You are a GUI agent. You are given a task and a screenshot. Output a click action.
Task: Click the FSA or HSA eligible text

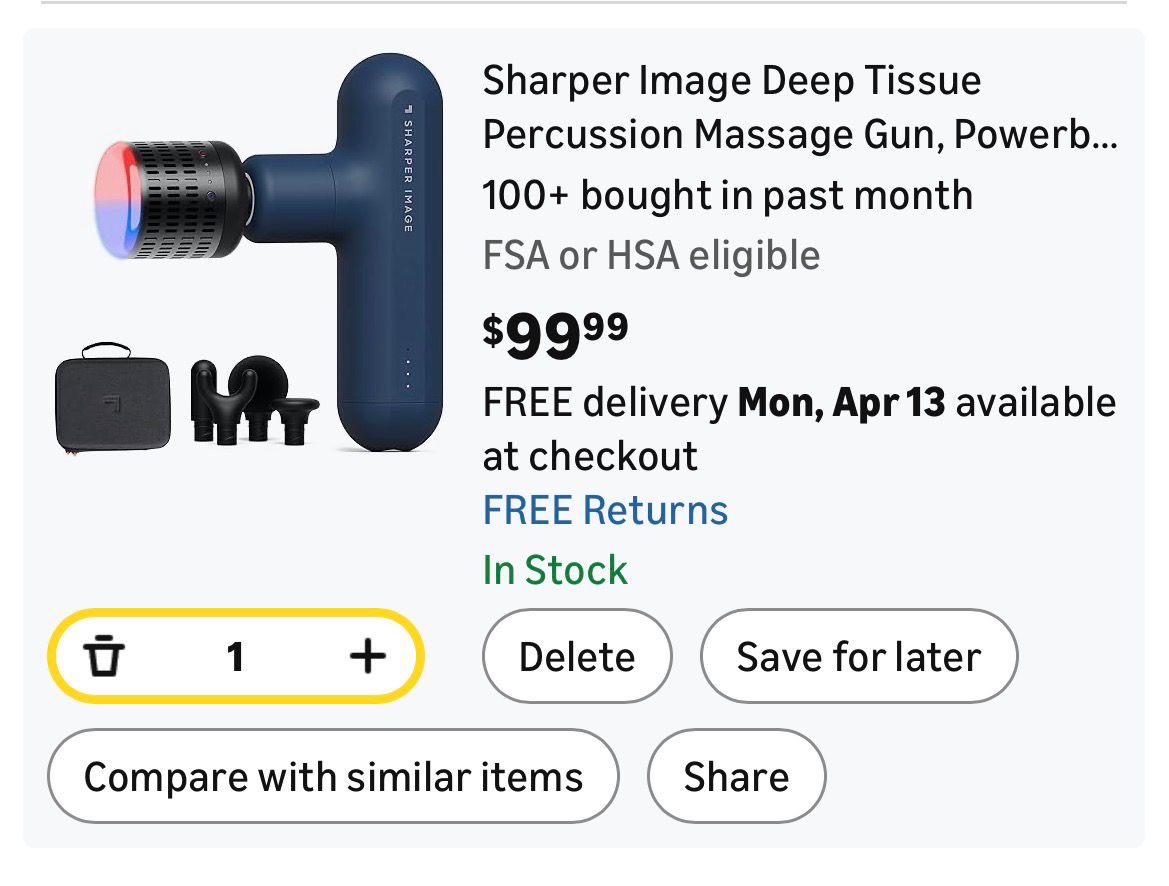click(651, 255)
